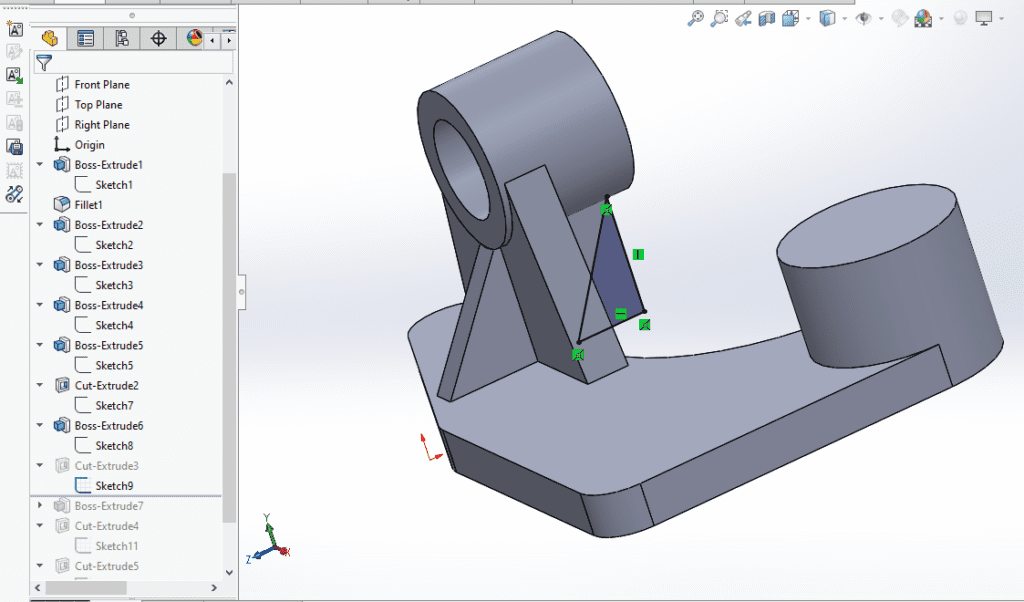The width and height of the screenshot is (1024, 602).
Task: Select the horizontal sketch relation icon
Action: [x=620, y=313]
